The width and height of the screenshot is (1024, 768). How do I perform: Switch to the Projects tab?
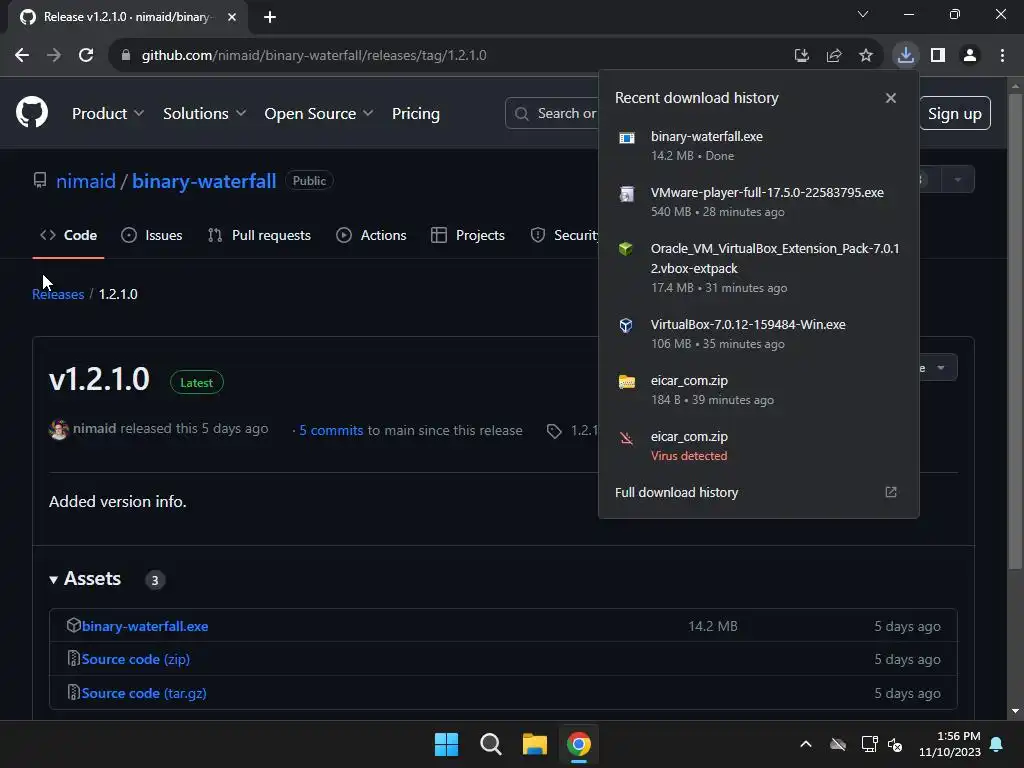468,235
